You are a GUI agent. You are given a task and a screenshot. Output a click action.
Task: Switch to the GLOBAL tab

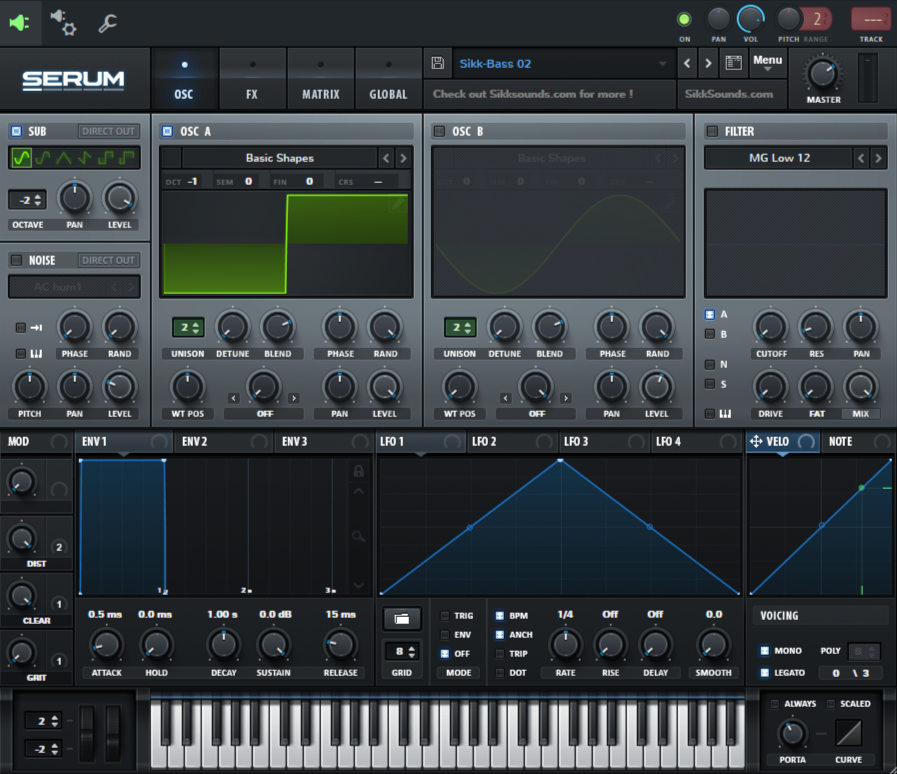pyautogui.click(x=388, y=80)
